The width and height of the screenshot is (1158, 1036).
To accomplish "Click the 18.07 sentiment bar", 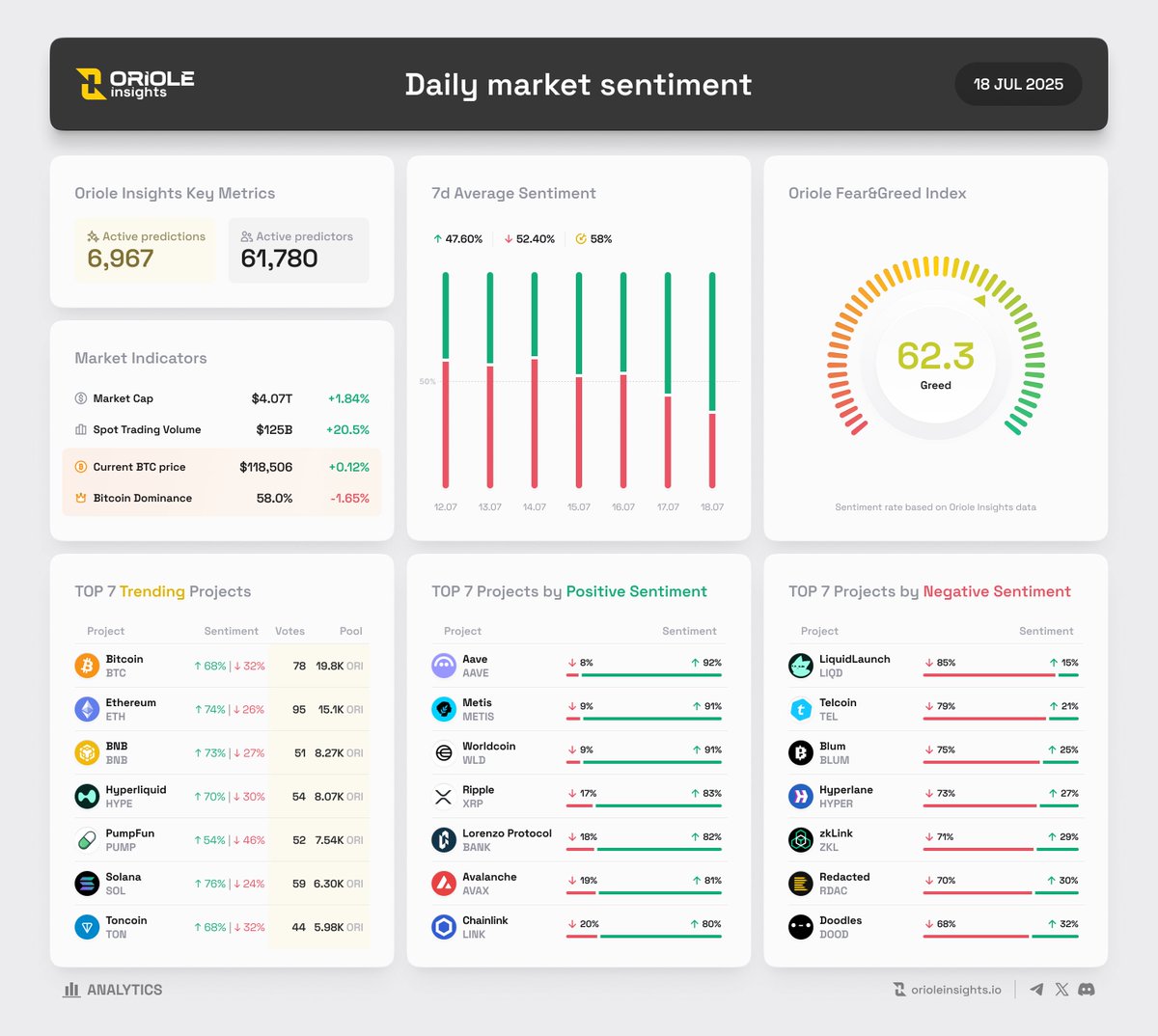I will pyautogui.click(x=712, y=380).
